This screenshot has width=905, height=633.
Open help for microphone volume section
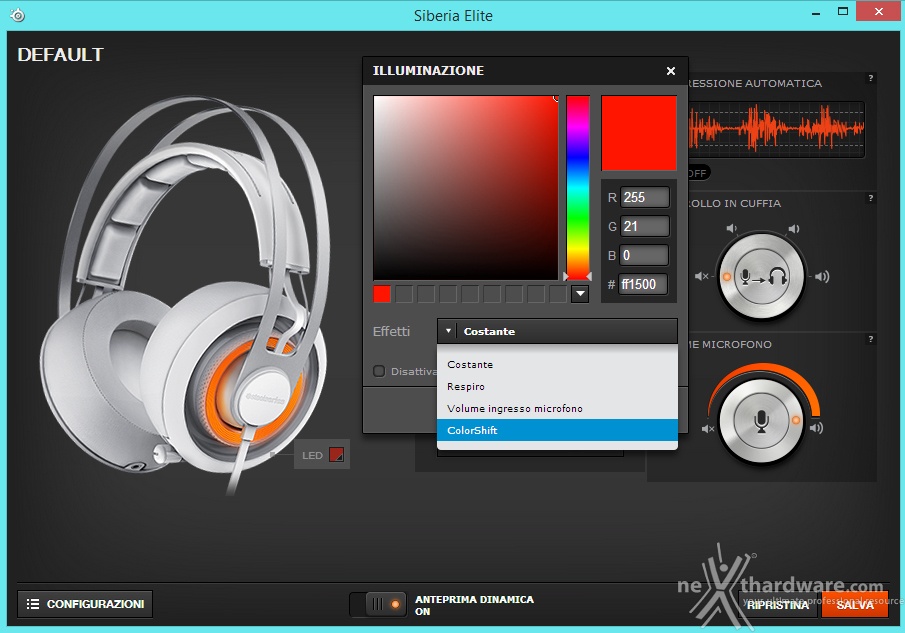click(x=870, y=339)
